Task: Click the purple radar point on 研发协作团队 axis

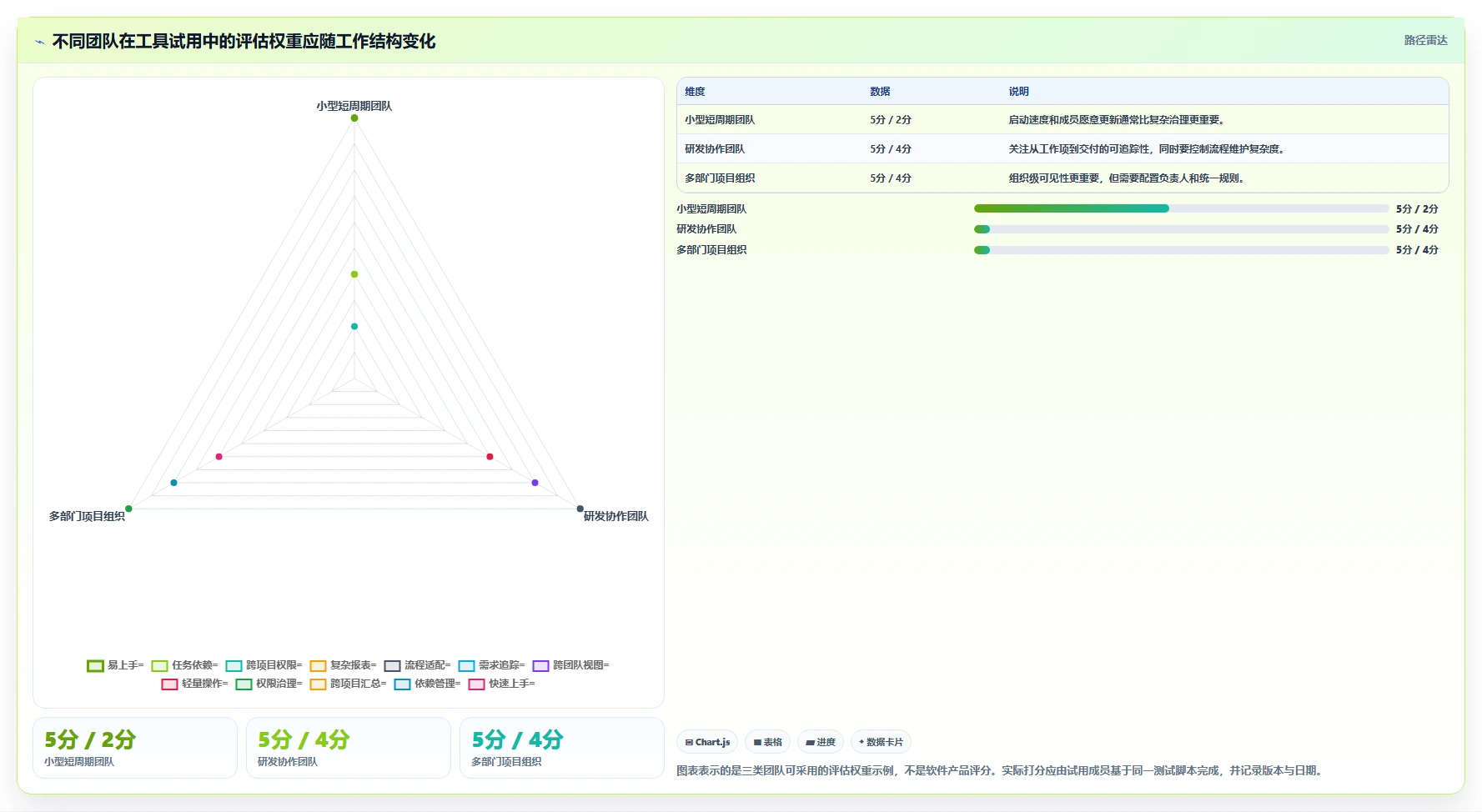Action: click(535, 483)
